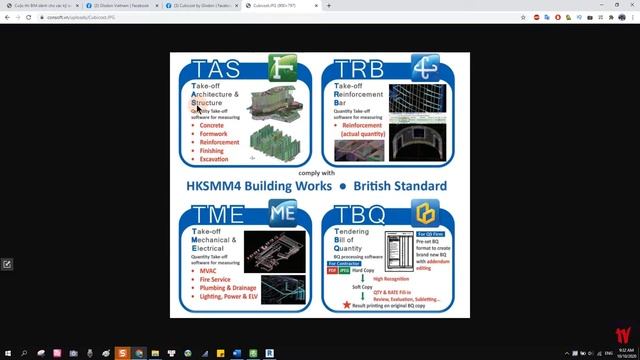The width and height of the screenshot is (640, 360).
Task: Open the camera app taskbar icon
Action: (x=73, y=353)
